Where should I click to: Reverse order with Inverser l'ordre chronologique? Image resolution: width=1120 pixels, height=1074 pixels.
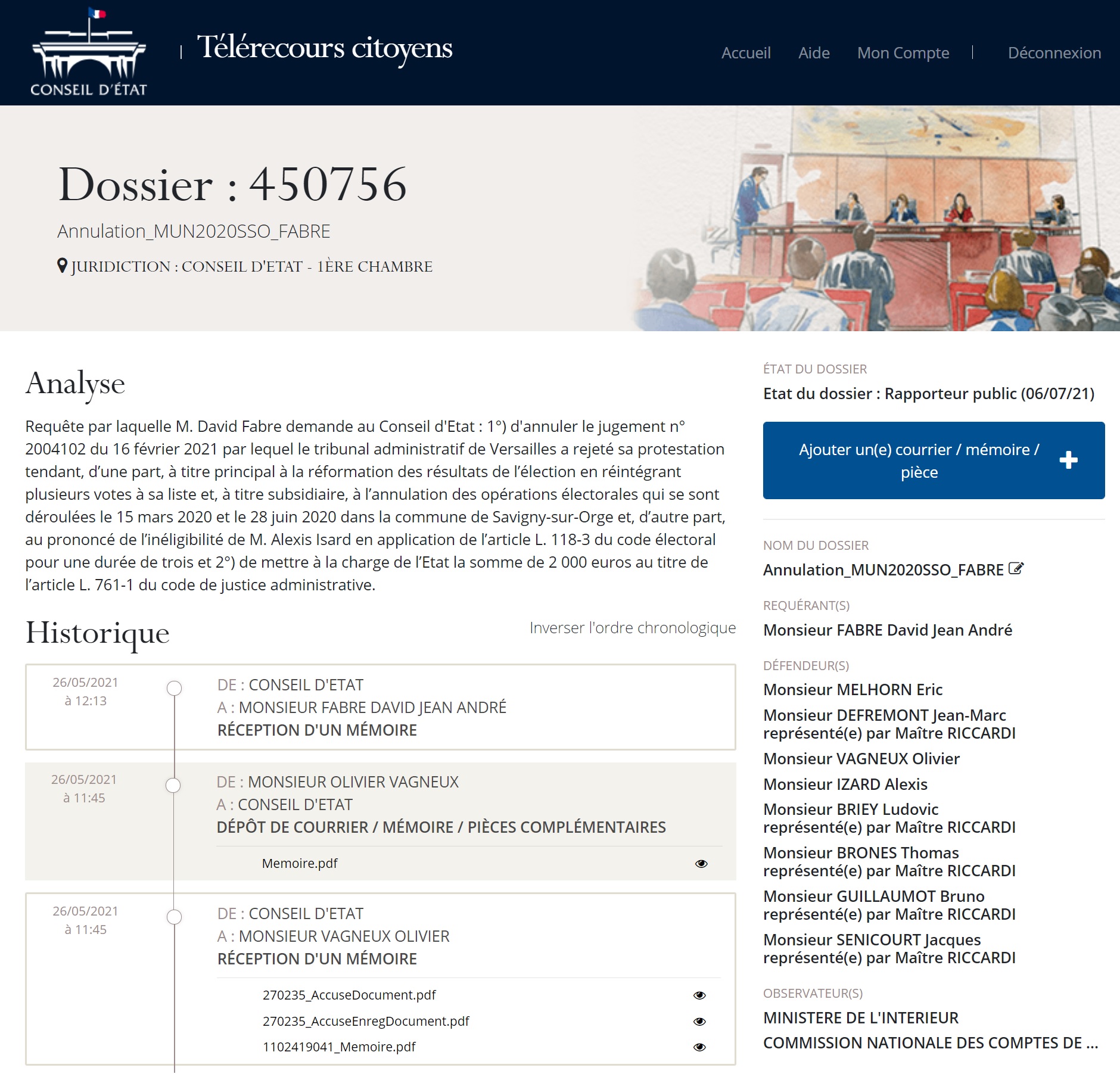(632, 628)
